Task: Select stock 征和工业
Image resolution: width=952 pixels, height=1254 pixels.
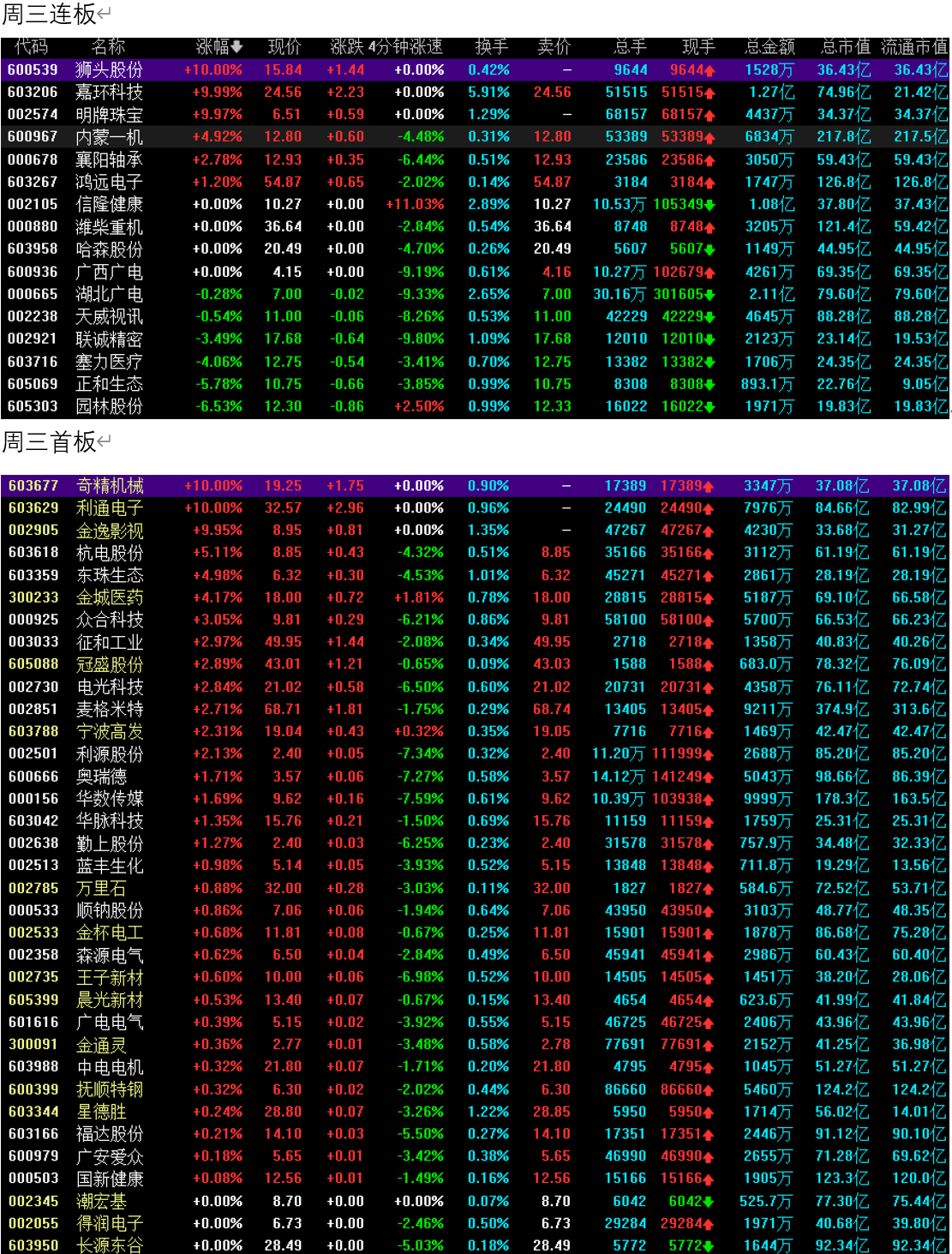Action: 110,642
